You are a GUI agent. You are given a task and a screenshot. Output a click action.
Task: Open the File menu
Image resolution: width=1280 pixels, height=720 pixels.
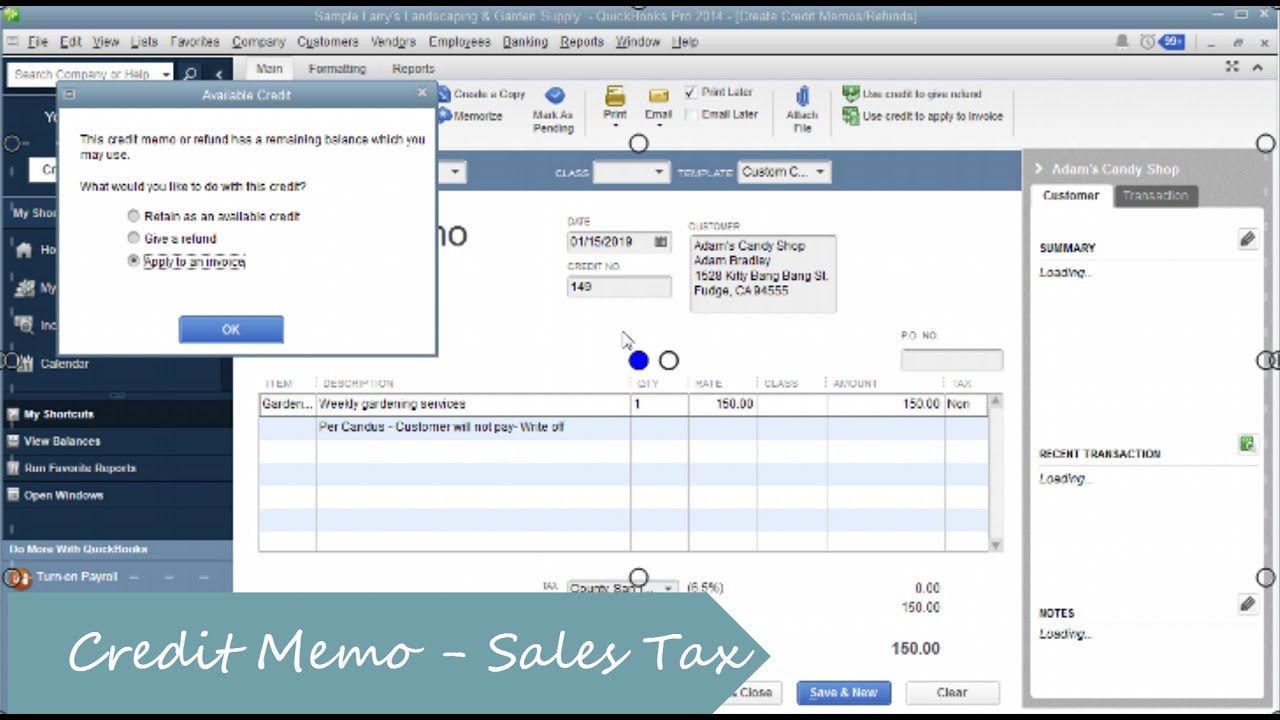click(39, 42)
